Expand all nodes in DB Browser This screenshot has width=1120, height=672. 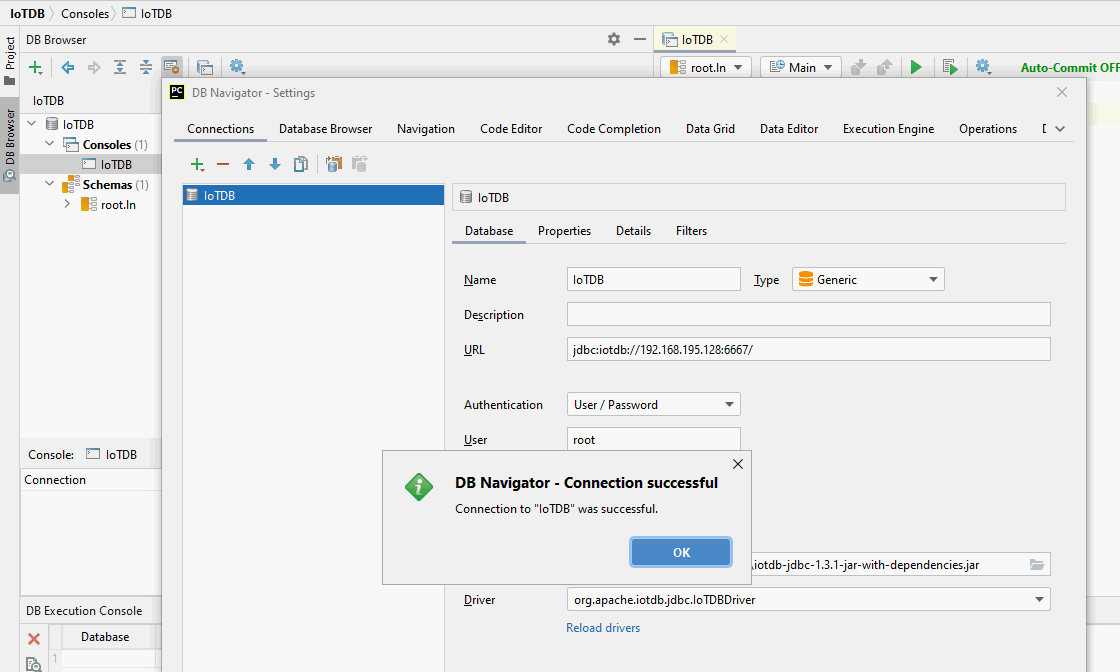click(x=120, y=67)
